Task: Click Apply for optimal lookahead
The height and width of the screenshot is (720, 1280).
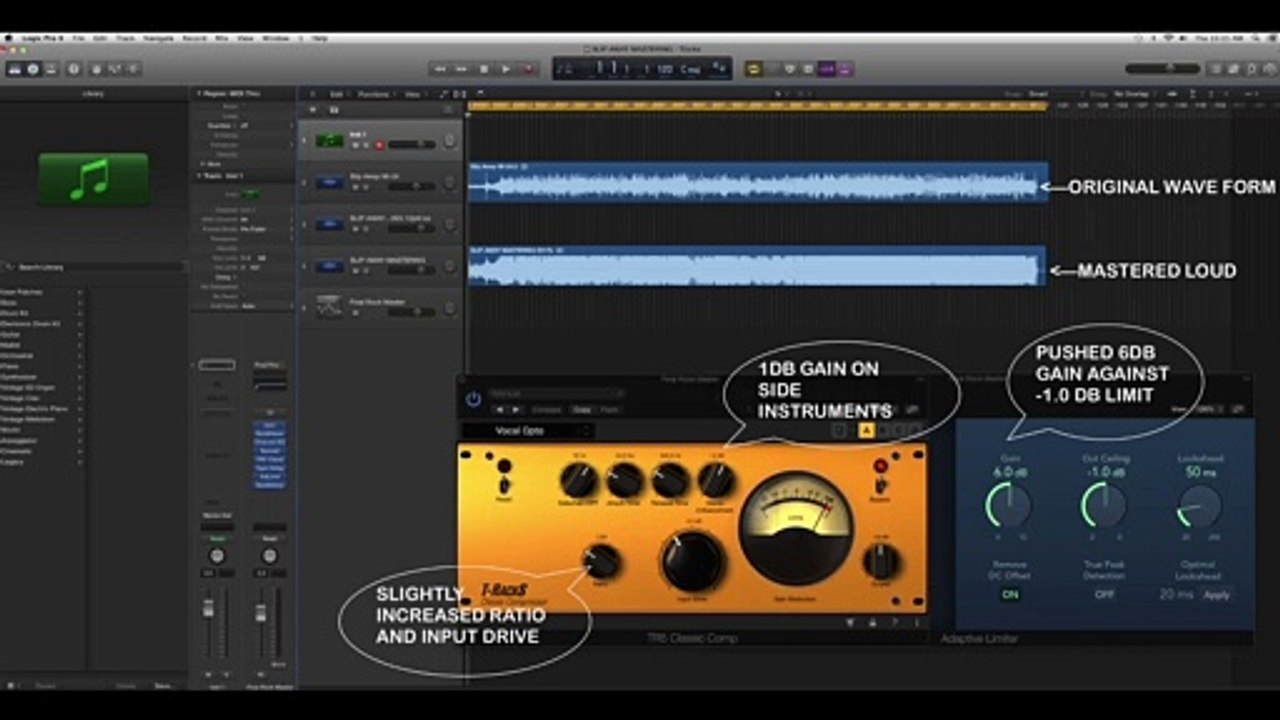Action: tap(1216, 594)
